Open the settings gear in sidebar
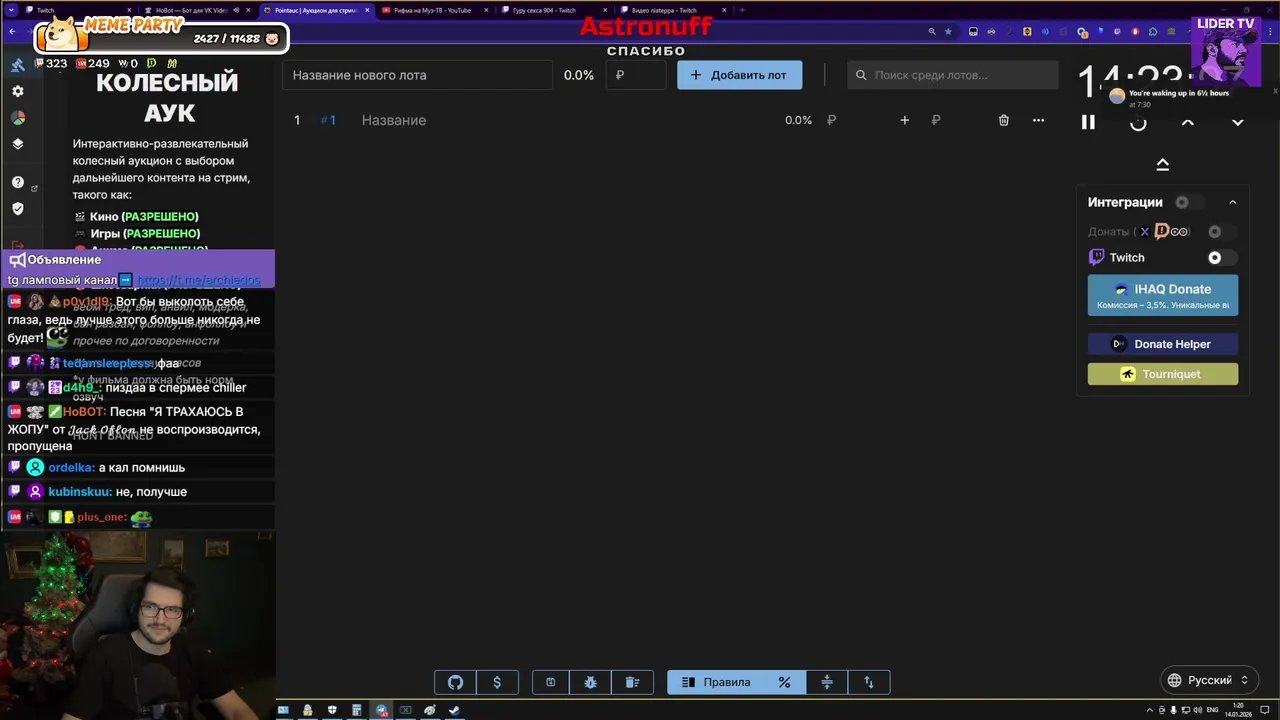The image size is (1280, 720). [17, 91]
